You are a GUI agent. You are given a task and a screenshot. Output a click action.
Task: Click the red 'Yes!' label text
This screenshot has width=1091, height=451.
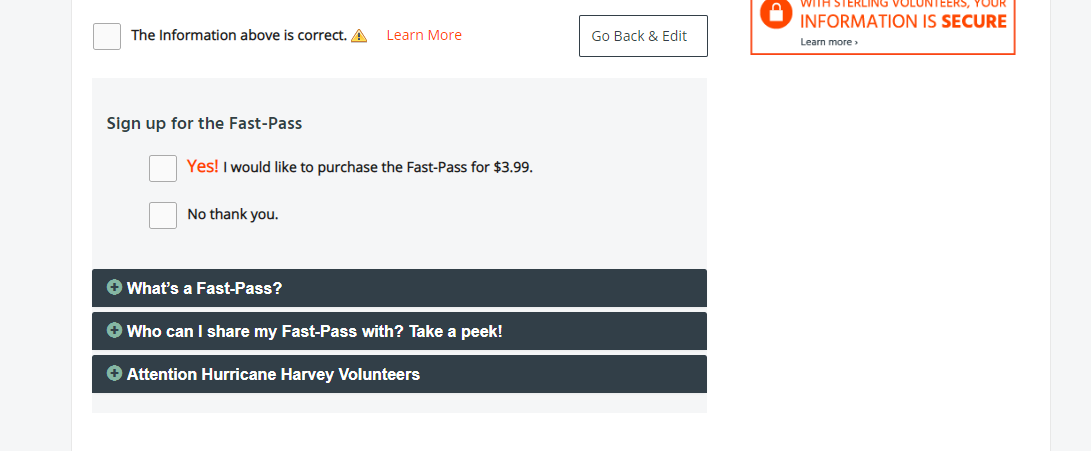click(x=202, y=166)
